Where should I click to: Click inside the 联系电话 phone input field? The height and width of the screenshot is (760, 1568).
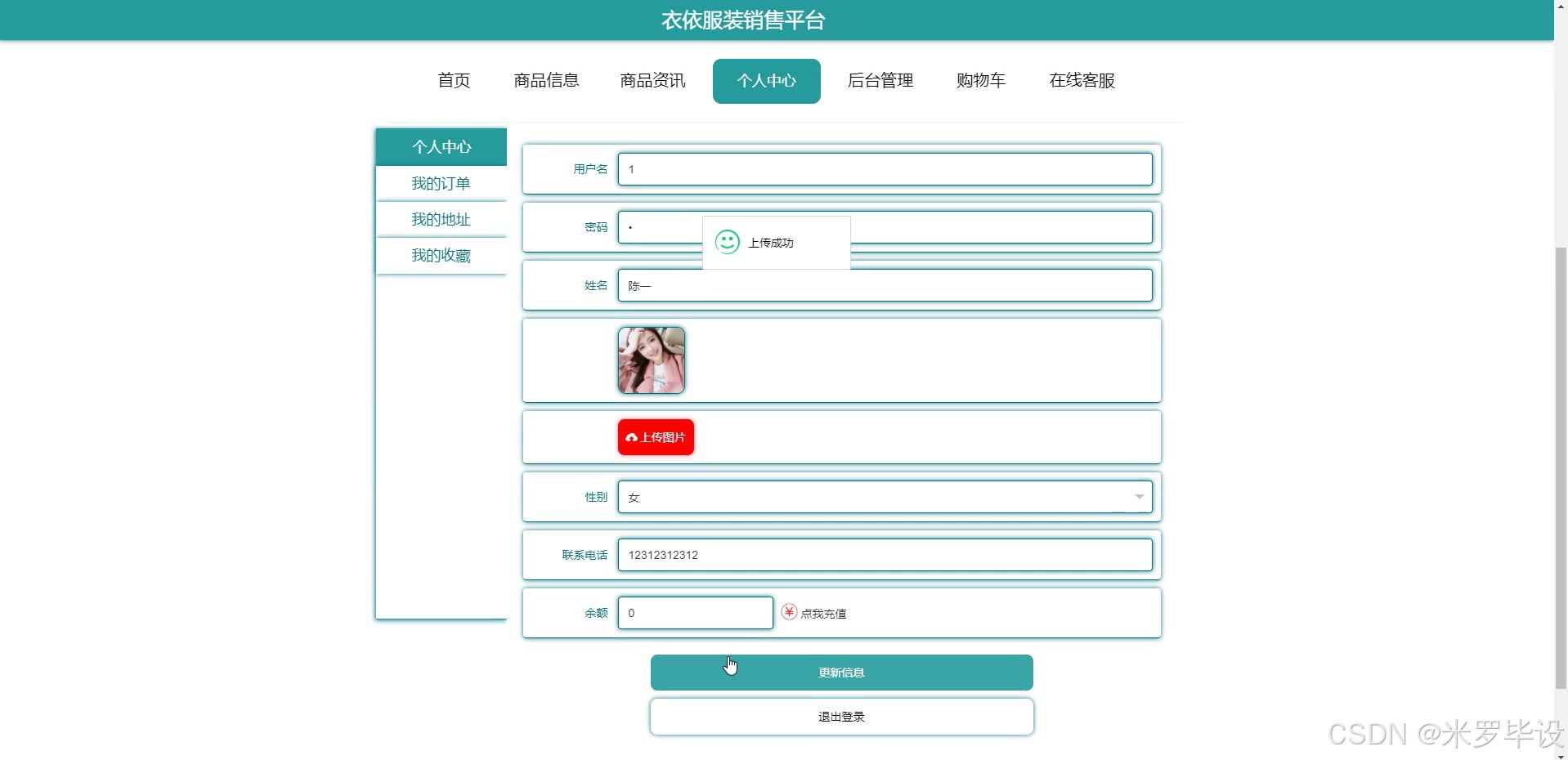(885, 554)
